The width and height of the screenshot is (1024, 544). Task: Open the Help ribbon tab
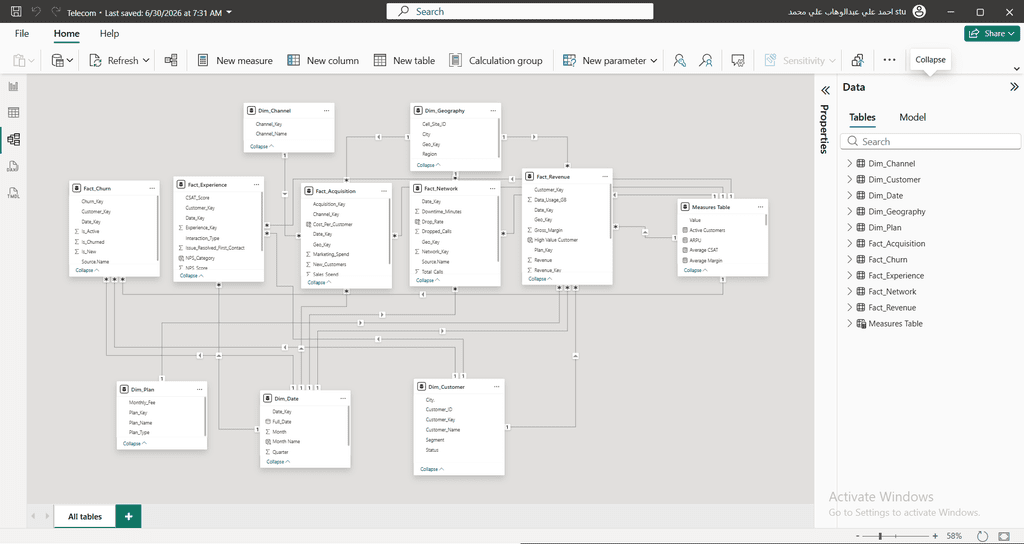[110, 33]
